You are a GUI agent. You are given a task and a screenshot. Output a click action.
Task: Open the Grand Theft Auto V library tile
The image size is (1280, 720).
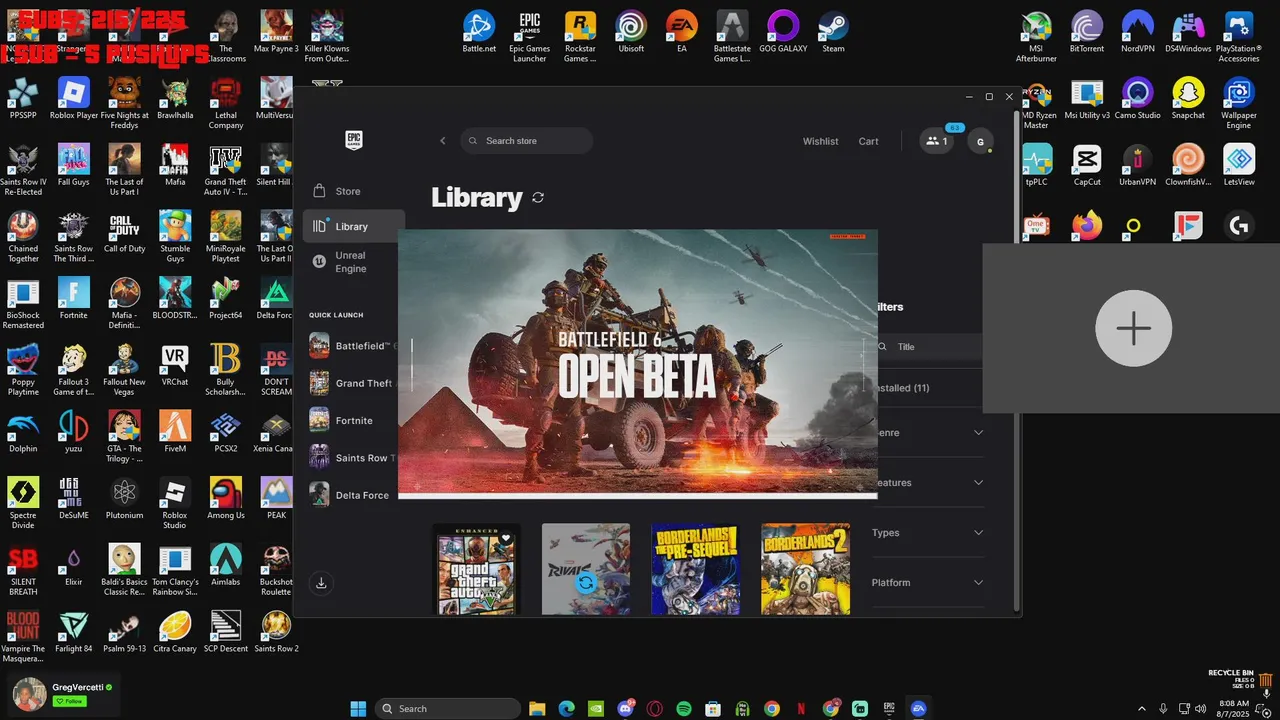pyautogui.click(x=476, y=569)
